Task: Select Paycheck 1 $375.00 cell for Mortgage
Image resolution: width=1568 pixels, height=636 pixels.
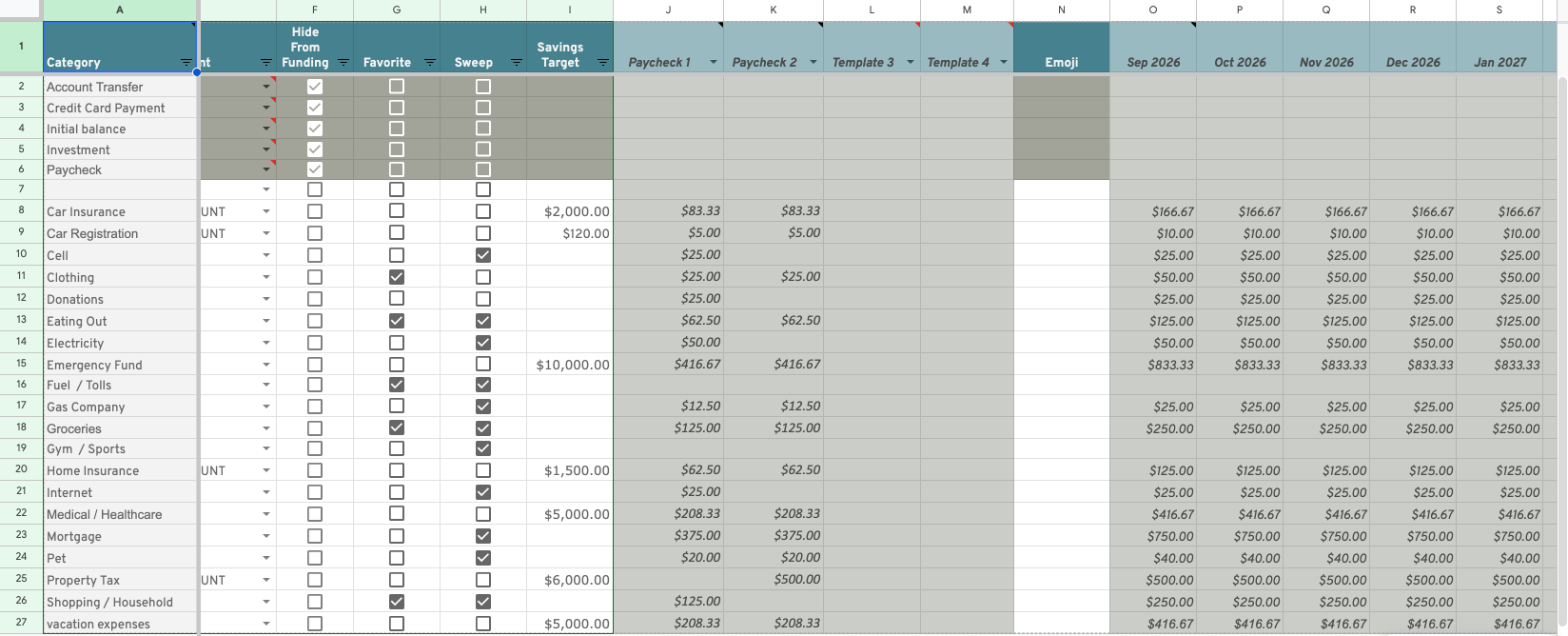Action: point(668,536)
